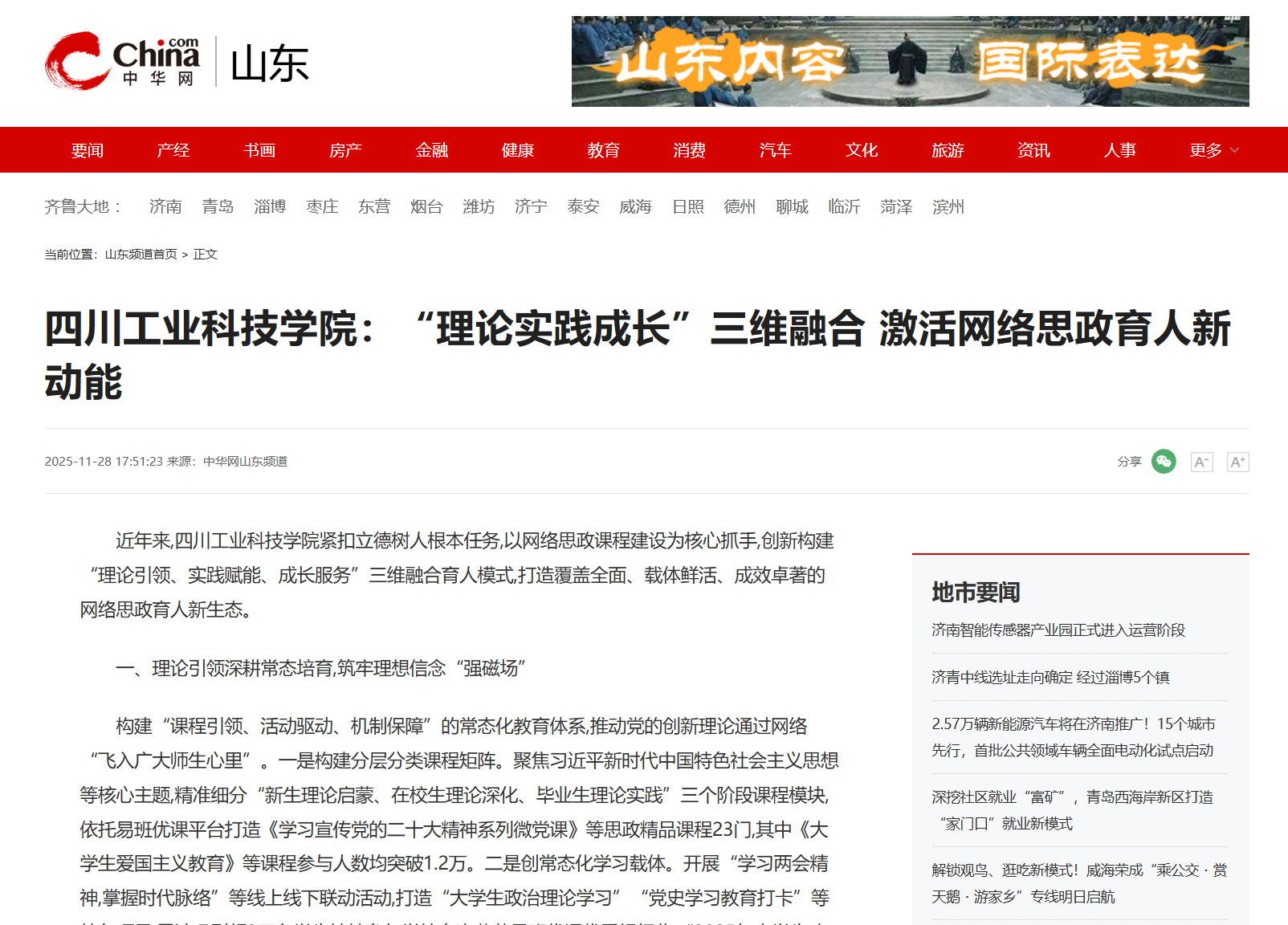
Task: Open the 人事 navigation item
Action: (1119, 150)
